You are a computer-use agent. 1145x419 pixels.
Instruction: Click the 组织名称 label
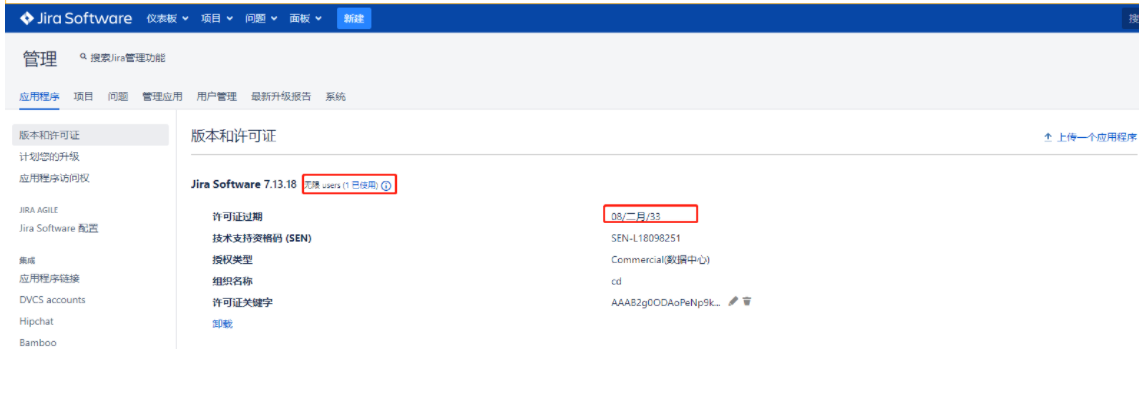pyautogui.click(x=232, y=281)
